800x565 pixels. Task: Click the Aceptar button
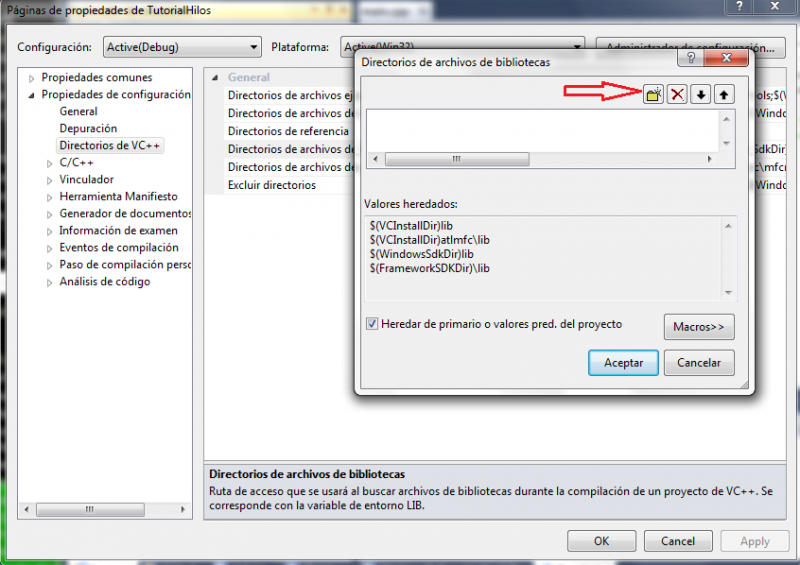pos(623,363)
